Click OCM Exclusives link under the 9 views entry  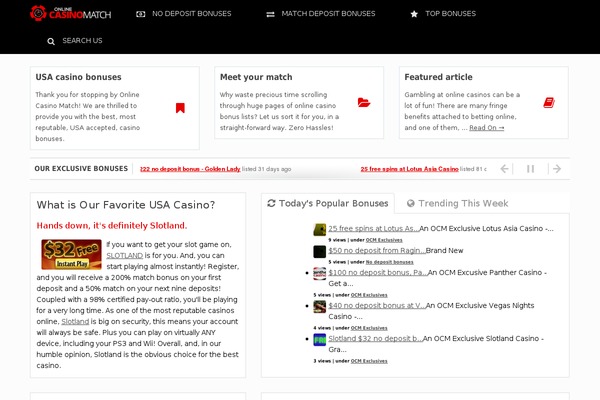tap(384, 240)
